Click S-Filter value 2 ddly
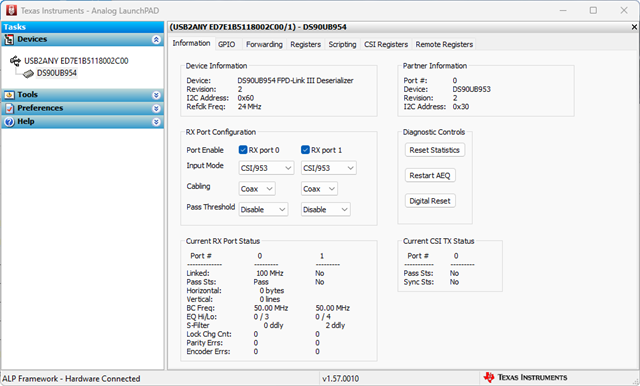 [335, 326]
